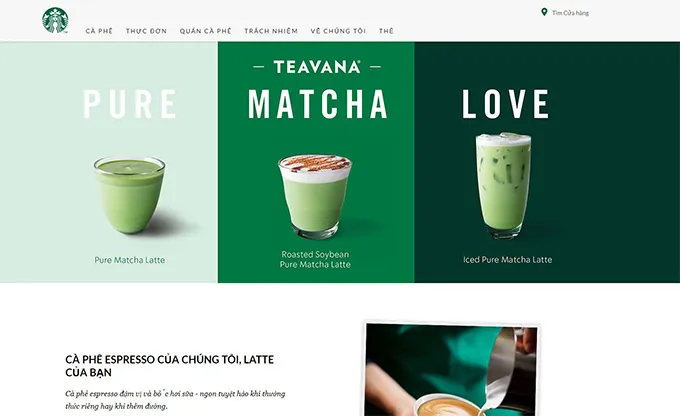Open the latte art pouring photo
Screen dimensions: 680x416
tap(451, 369)
